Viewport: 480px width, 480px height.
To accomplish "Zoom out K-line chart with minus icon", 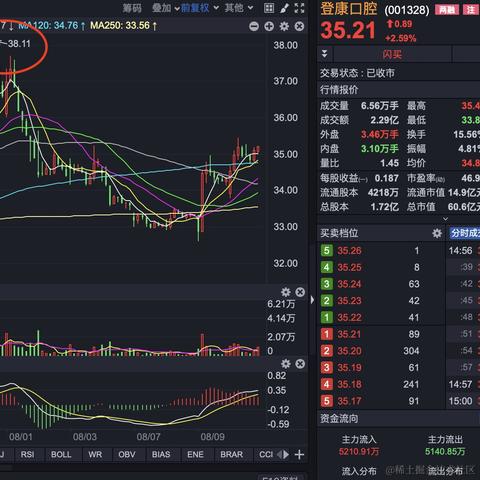I will coord(254,26).
